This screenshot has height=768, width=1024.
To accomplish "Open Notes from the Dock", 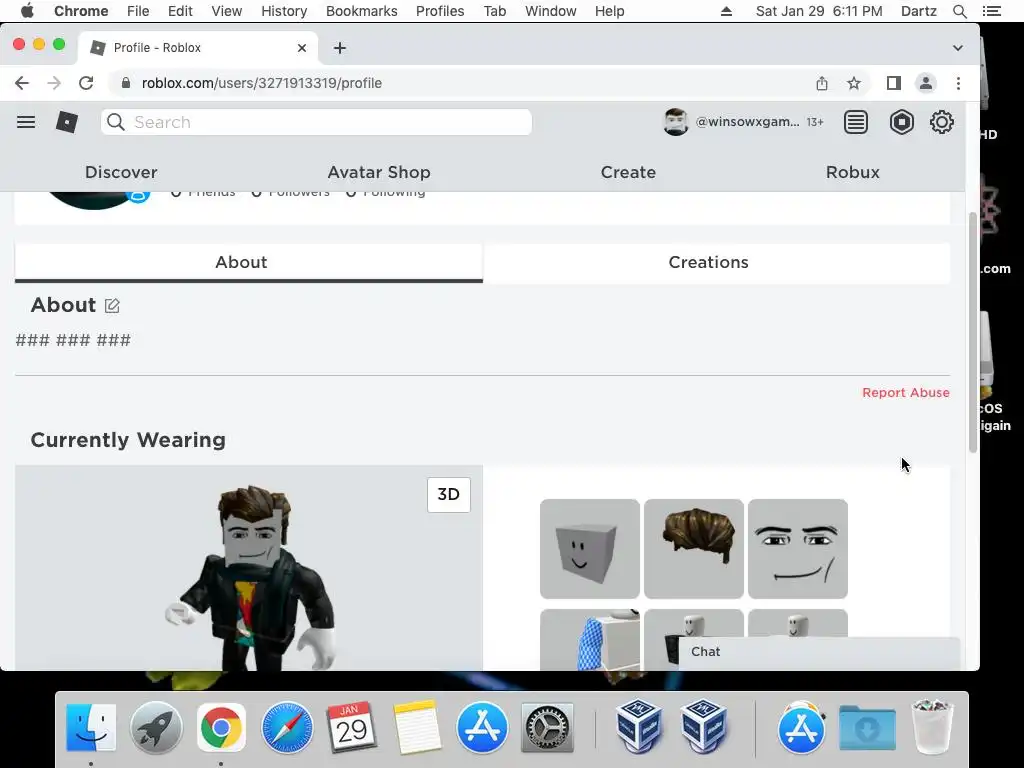I will pyautogui.click(x=417, y=727).
